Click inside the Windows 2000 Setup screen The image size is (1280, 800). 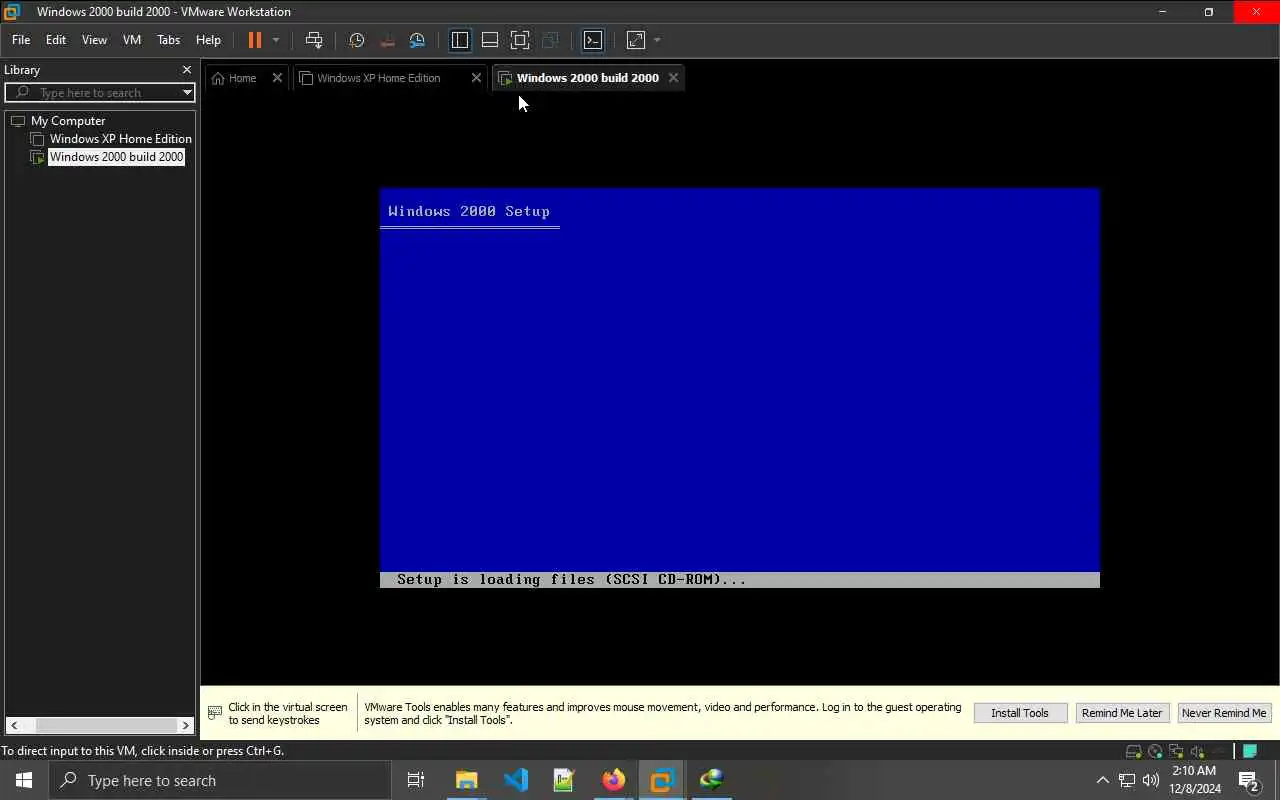click(740, 388)
